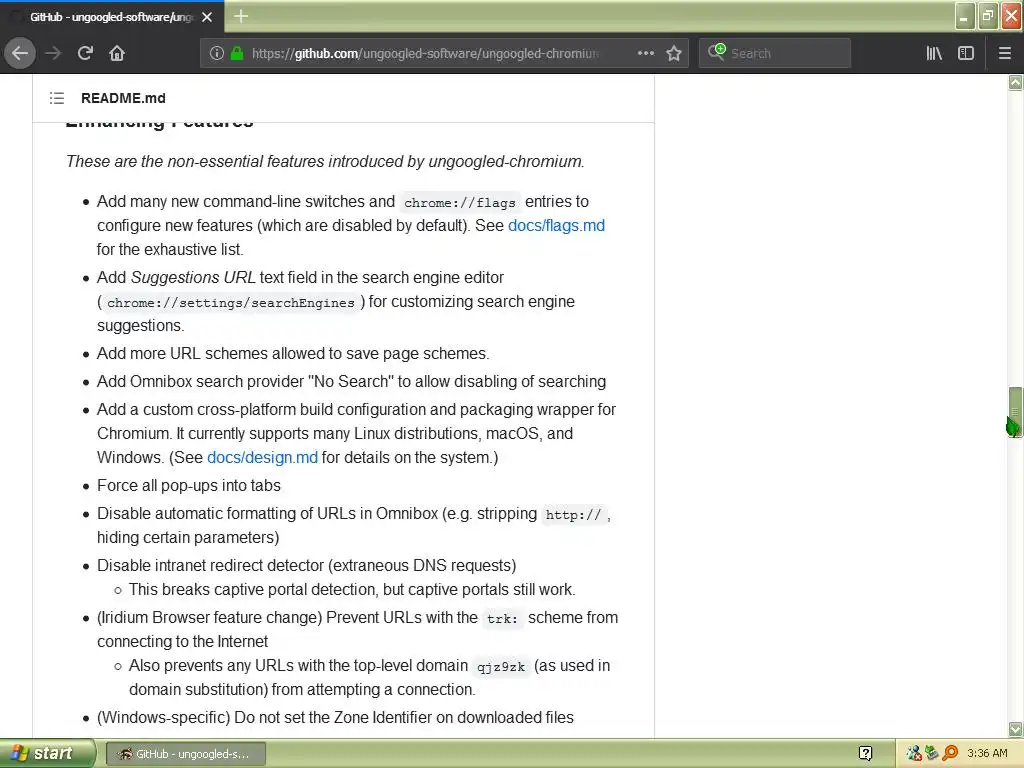Click the qjz9zk domain code text
Screen dimensions: 1024x768
pos(500,667)
